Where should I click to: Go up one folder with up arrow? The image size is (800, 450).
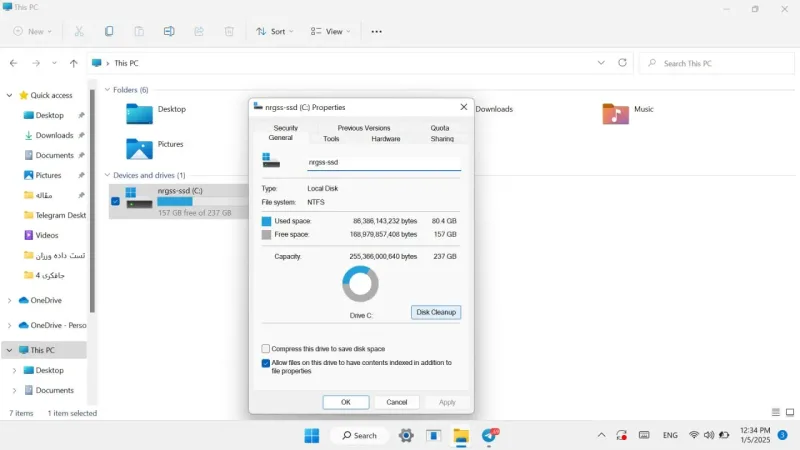pyautogui.click(x=73, y=63)
